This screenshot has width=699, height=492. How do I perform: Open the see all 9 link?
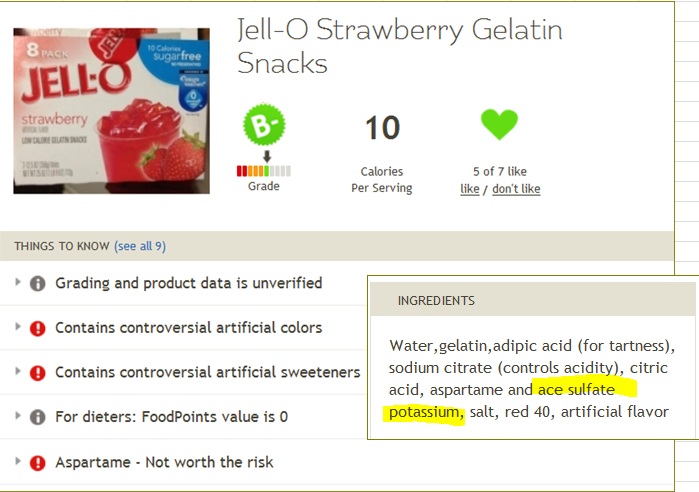pyautogui.click(x=140, y=246)
